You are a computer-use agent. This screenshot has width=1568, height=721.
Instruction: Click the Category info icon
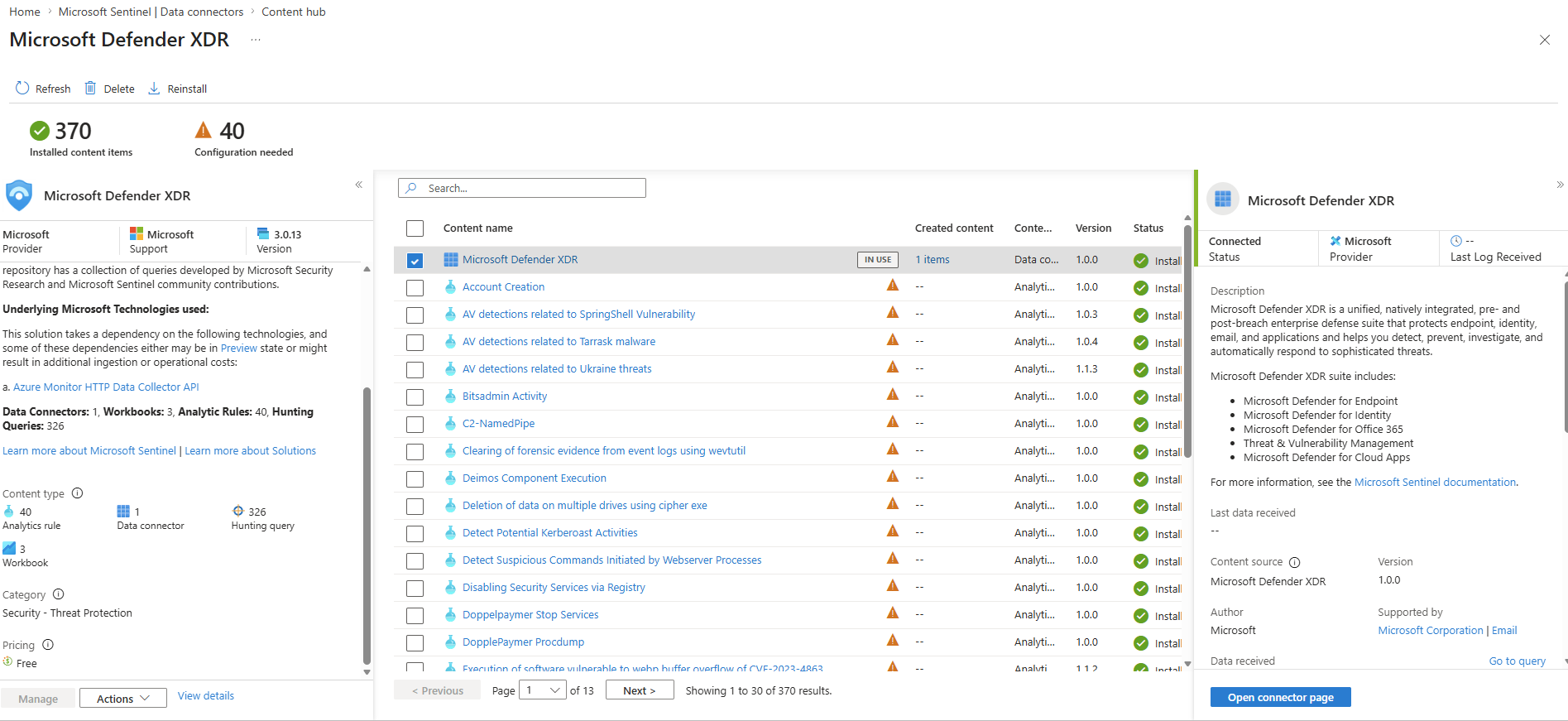[x=59, y=594]
